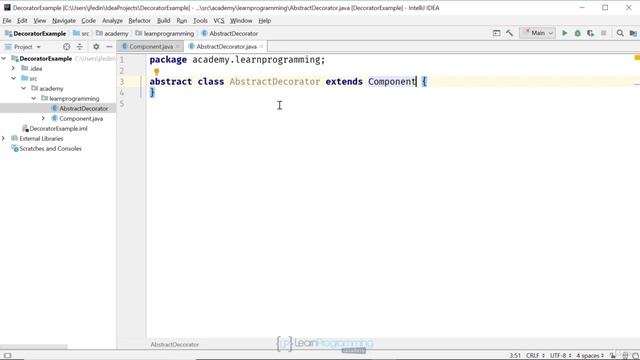
Task: Open the Window menu
Action: tap(241, 20)
